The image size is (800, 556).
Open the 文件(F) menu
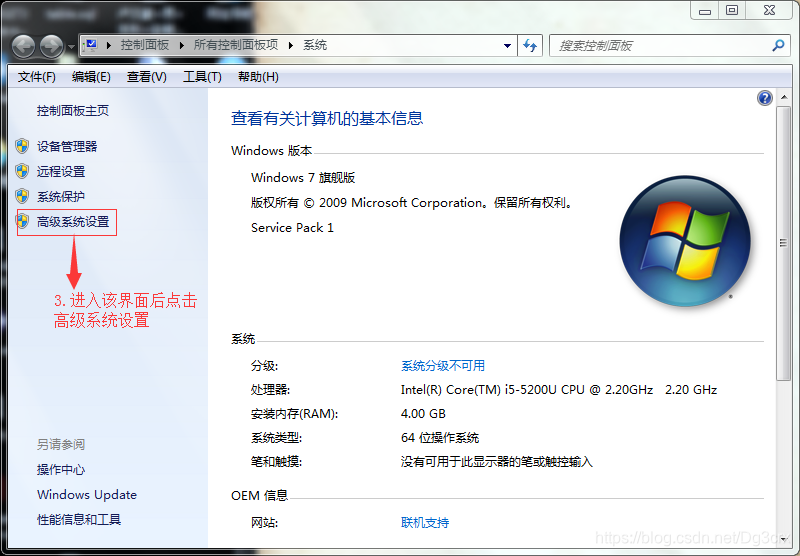37,77
